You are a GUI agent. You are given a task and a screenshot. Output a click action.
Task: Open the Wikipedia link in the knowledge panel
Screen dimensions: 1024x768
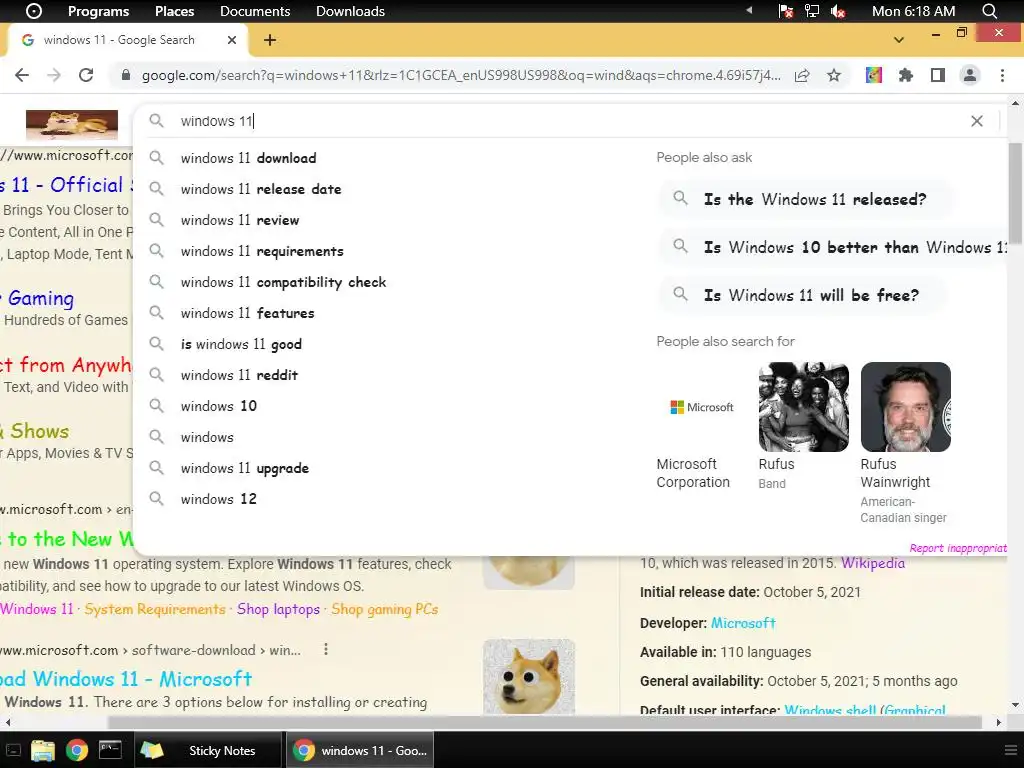[872, 563]
